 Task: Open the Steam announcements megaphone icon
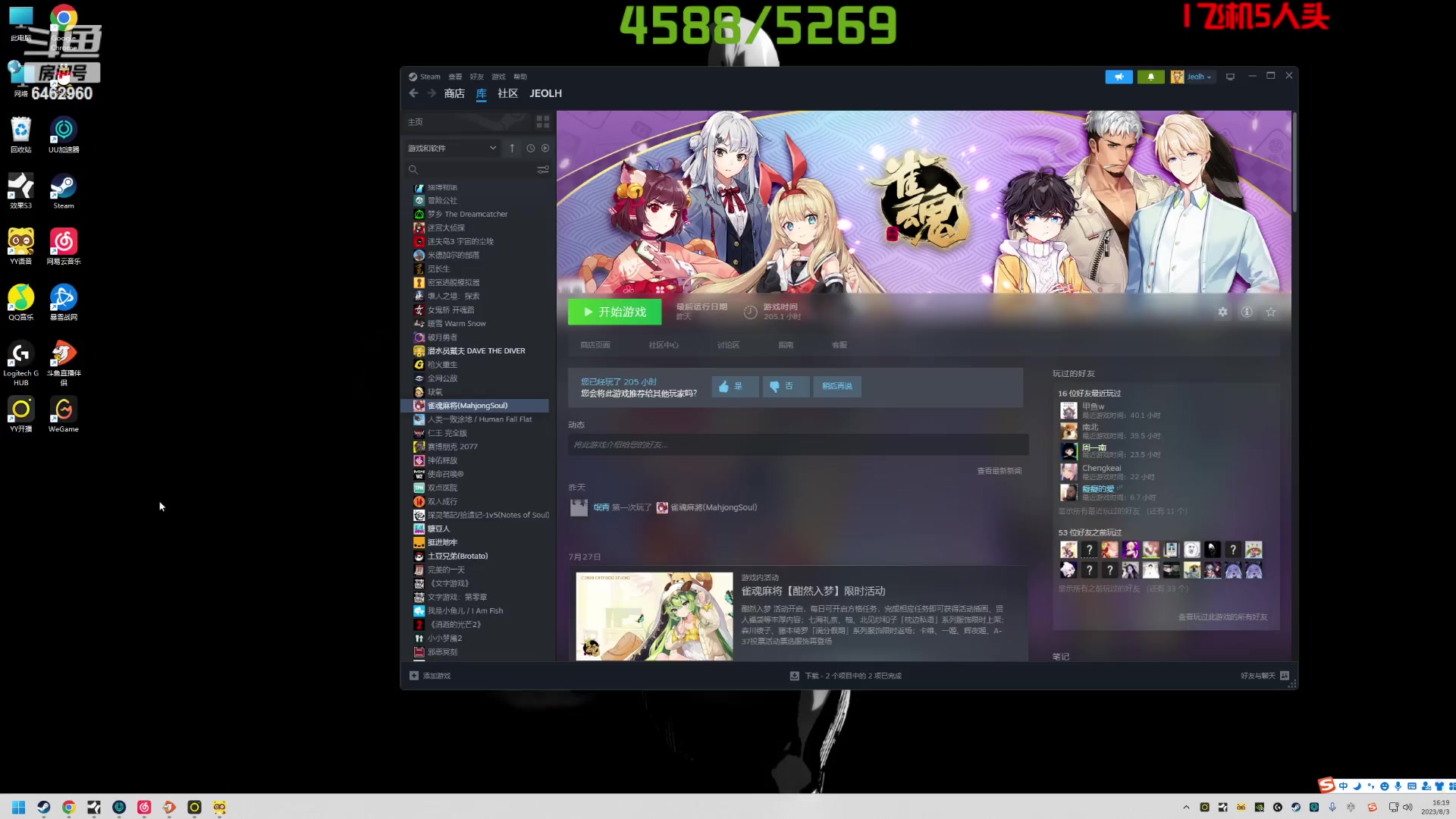pyautogui.click(x=1119, y=77)
